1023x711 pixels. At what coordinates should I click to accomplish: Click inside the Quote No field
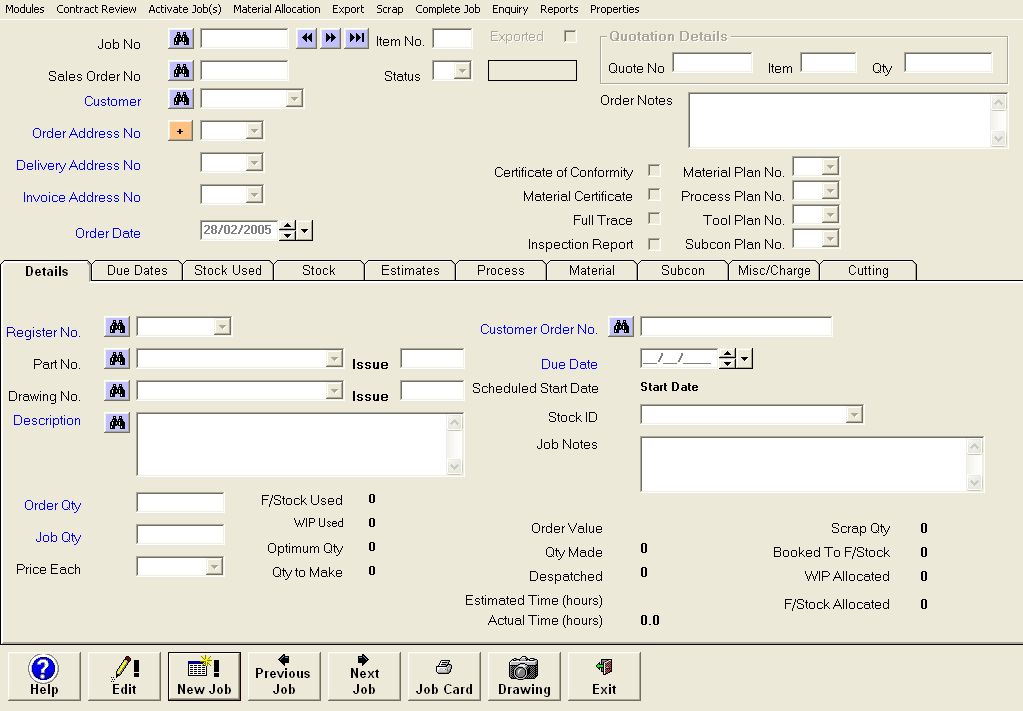[712, 62]
